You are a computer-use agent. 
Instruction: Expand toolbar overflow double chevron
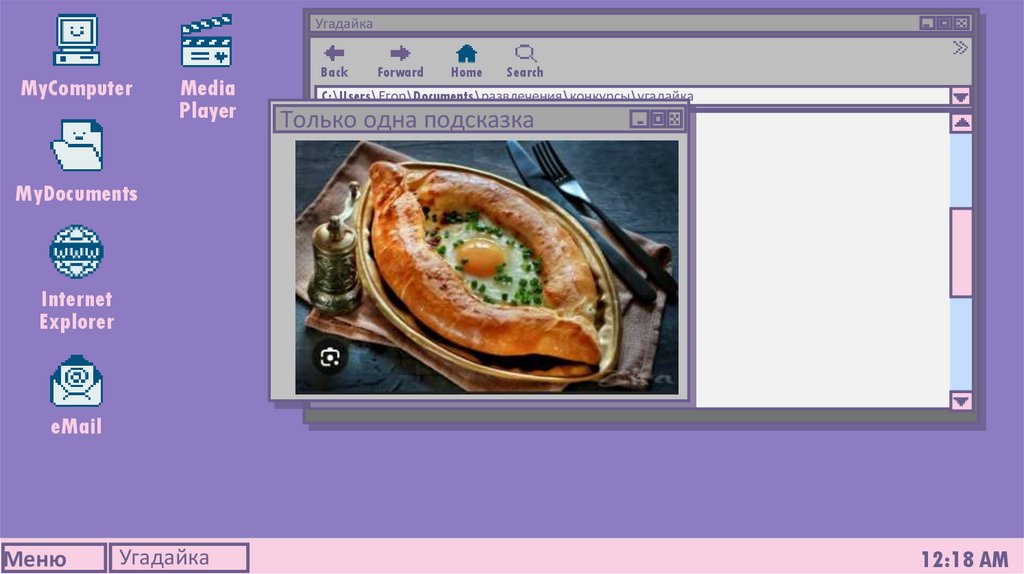(x=959, y=48)
